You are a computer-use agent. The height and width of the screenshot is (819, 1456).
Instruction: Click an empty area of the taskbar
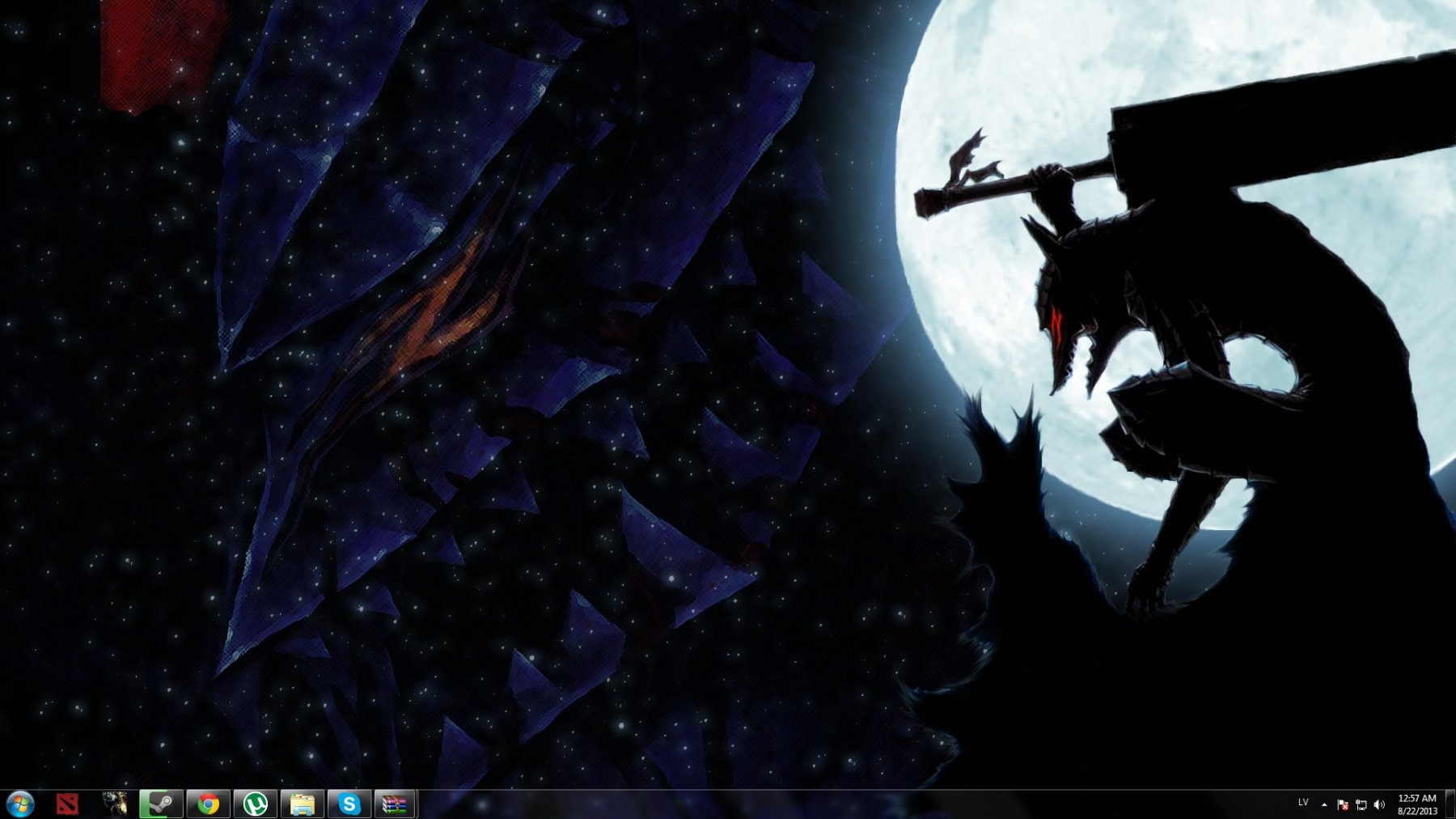coord(809,804)
